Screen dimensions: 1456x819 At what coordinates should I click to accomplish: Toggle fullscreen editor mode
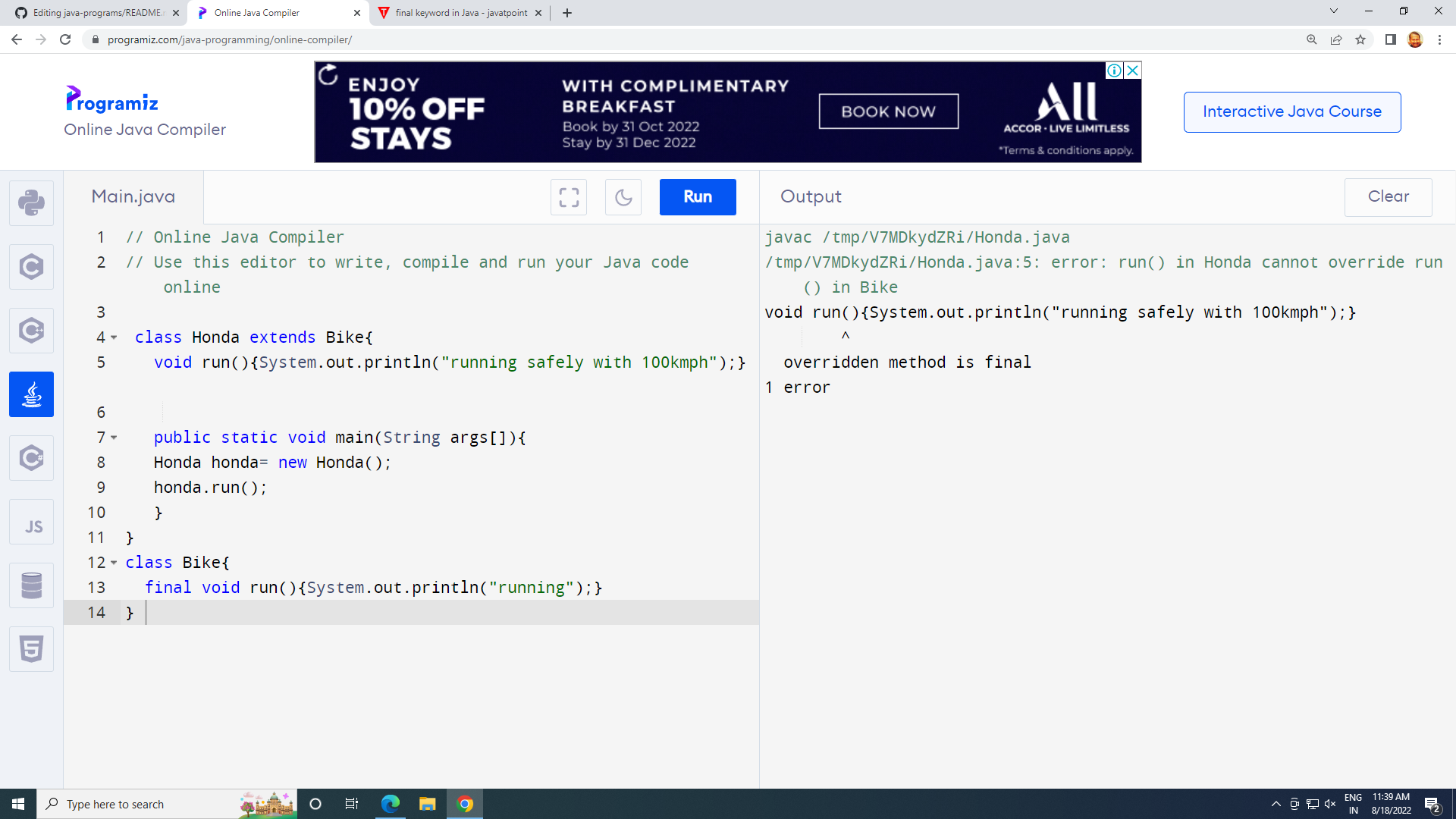click(x=568, y=196)
